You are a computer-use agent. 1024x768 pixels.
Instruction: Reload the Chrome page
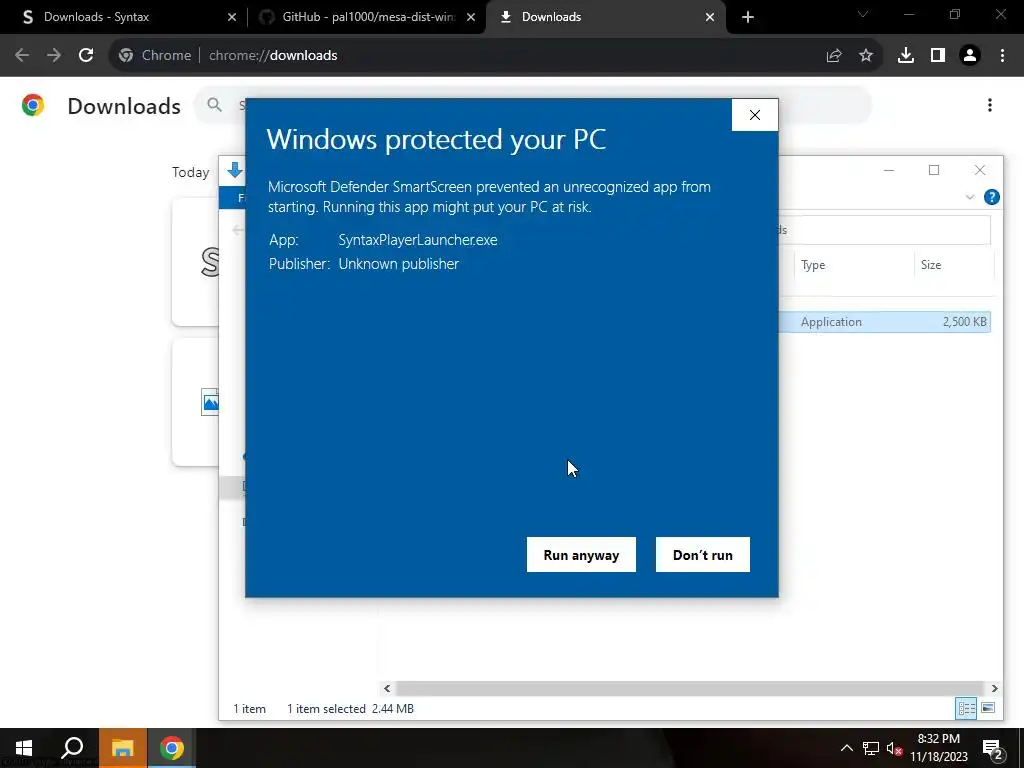coord(86,56)
